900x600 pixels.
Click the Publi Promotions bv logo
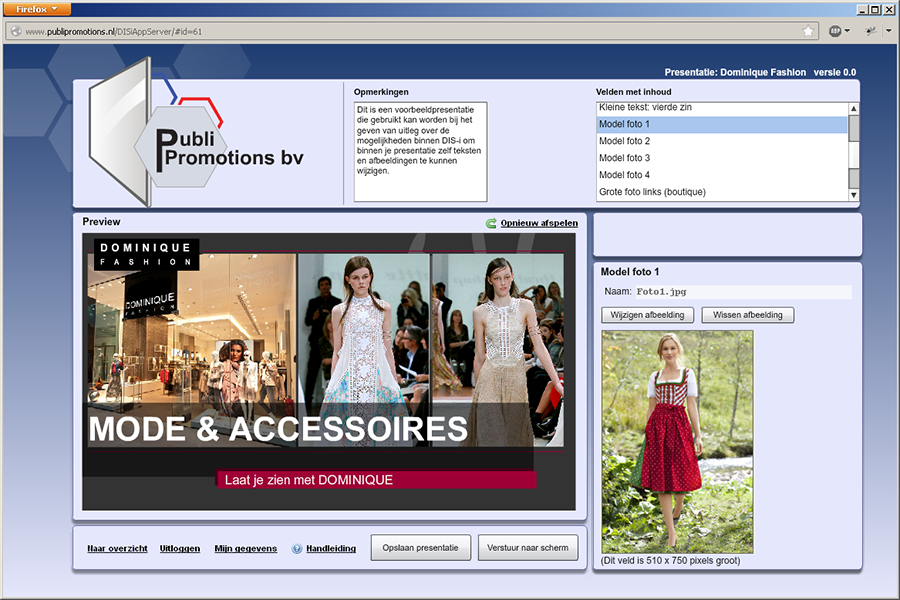click(x=196, y=132)
